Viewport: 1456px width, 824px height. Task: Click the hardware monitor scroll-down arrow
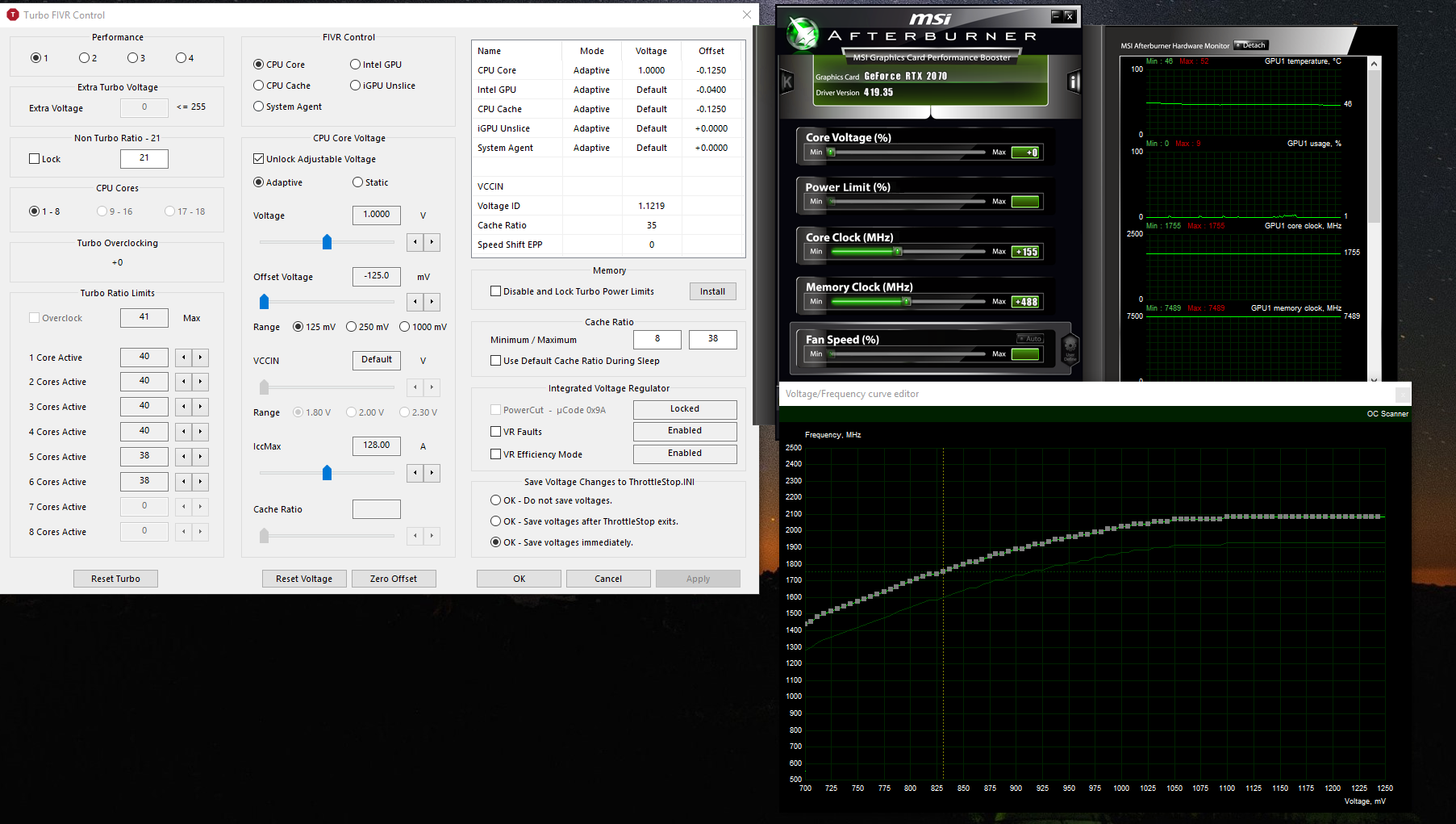coord(1374,378)
